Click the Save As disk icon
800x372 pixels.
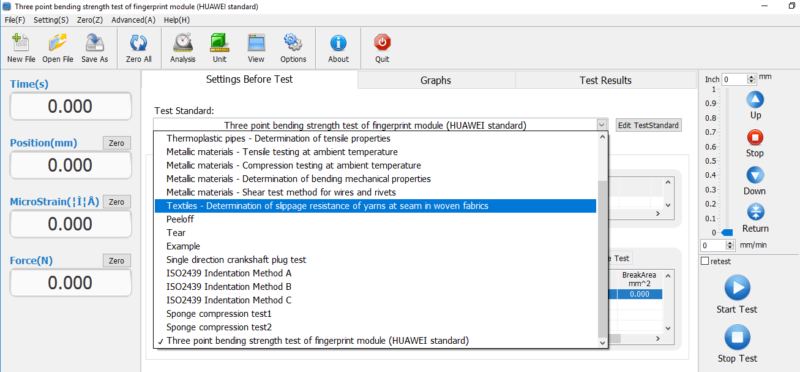[x=94, y=43]
